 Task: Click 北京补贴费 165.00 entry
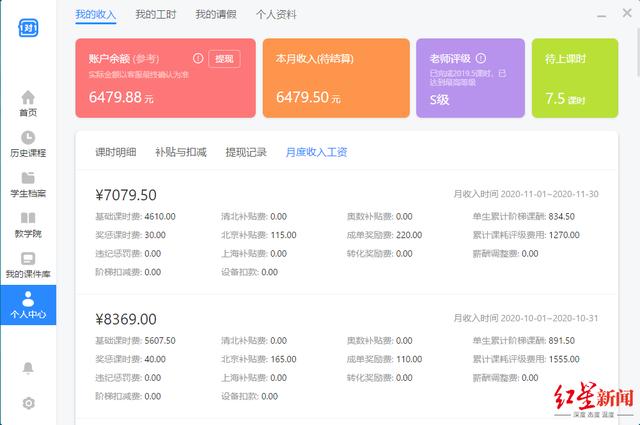pyautogui.click(x=259, y=359)
